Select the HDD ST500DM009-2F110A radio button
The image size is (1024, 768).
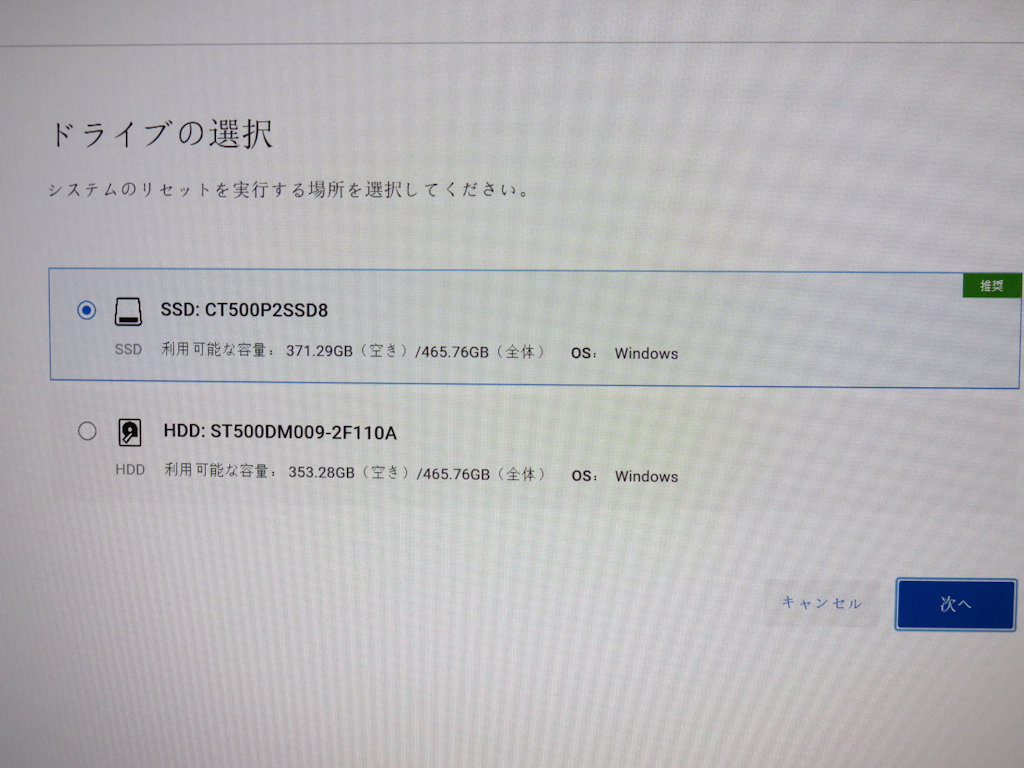pos(88,430)
